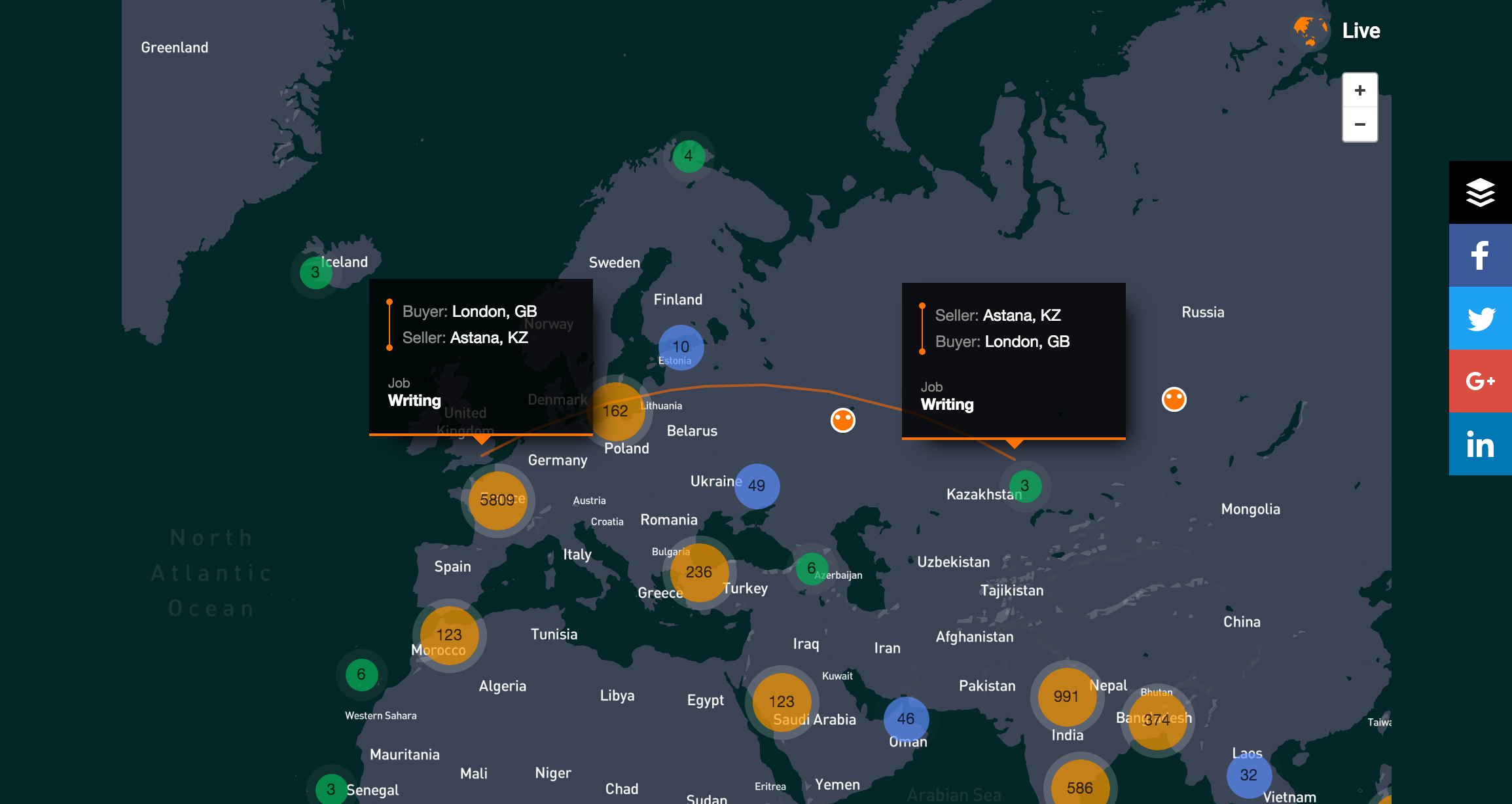This screenshot has height=804, width=1512.
Task: Click the Egypt map label
Action: (706, 701)
